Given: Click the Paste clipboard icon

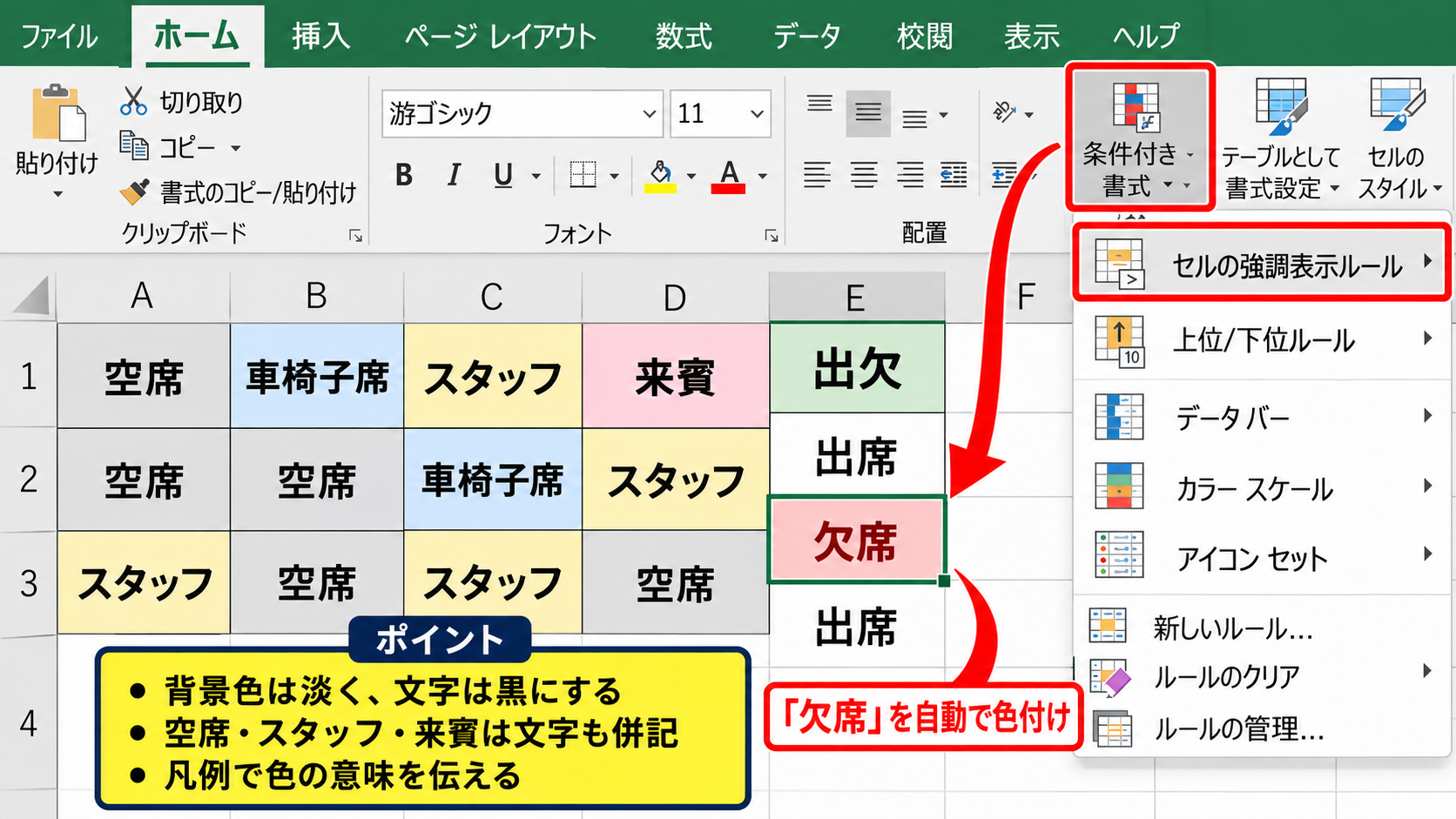Looking at the screenshot, I should (58, 111).
